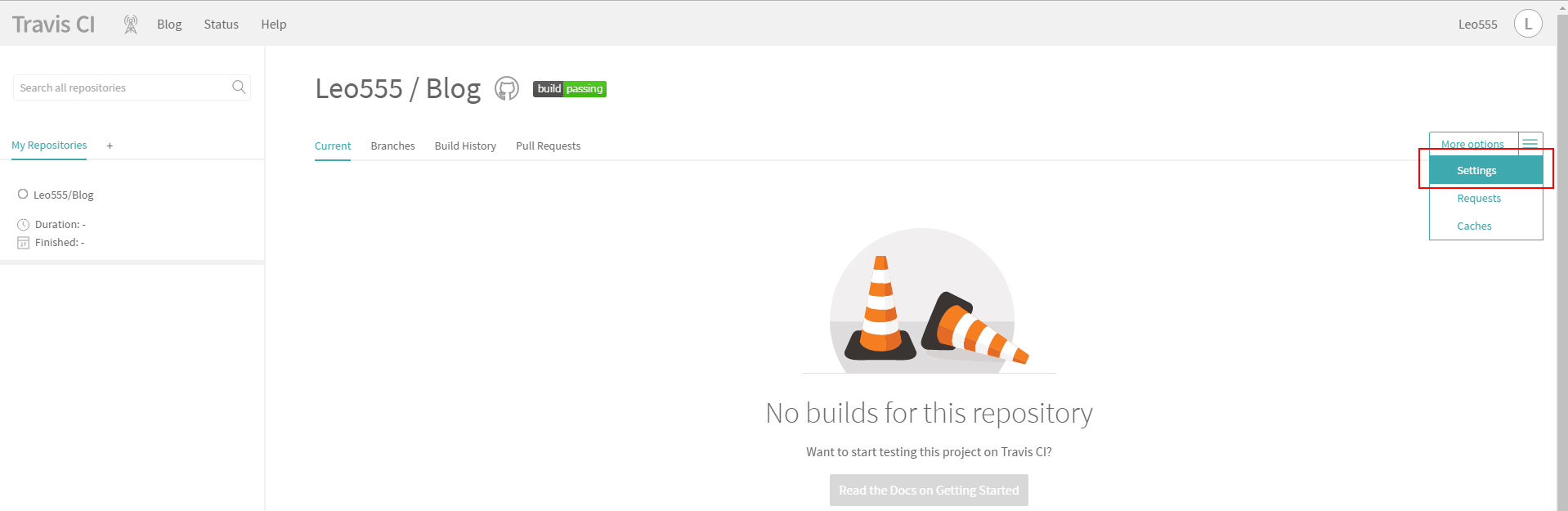
Task: Click the Leo555 username in header
Action: point(1477,25)
